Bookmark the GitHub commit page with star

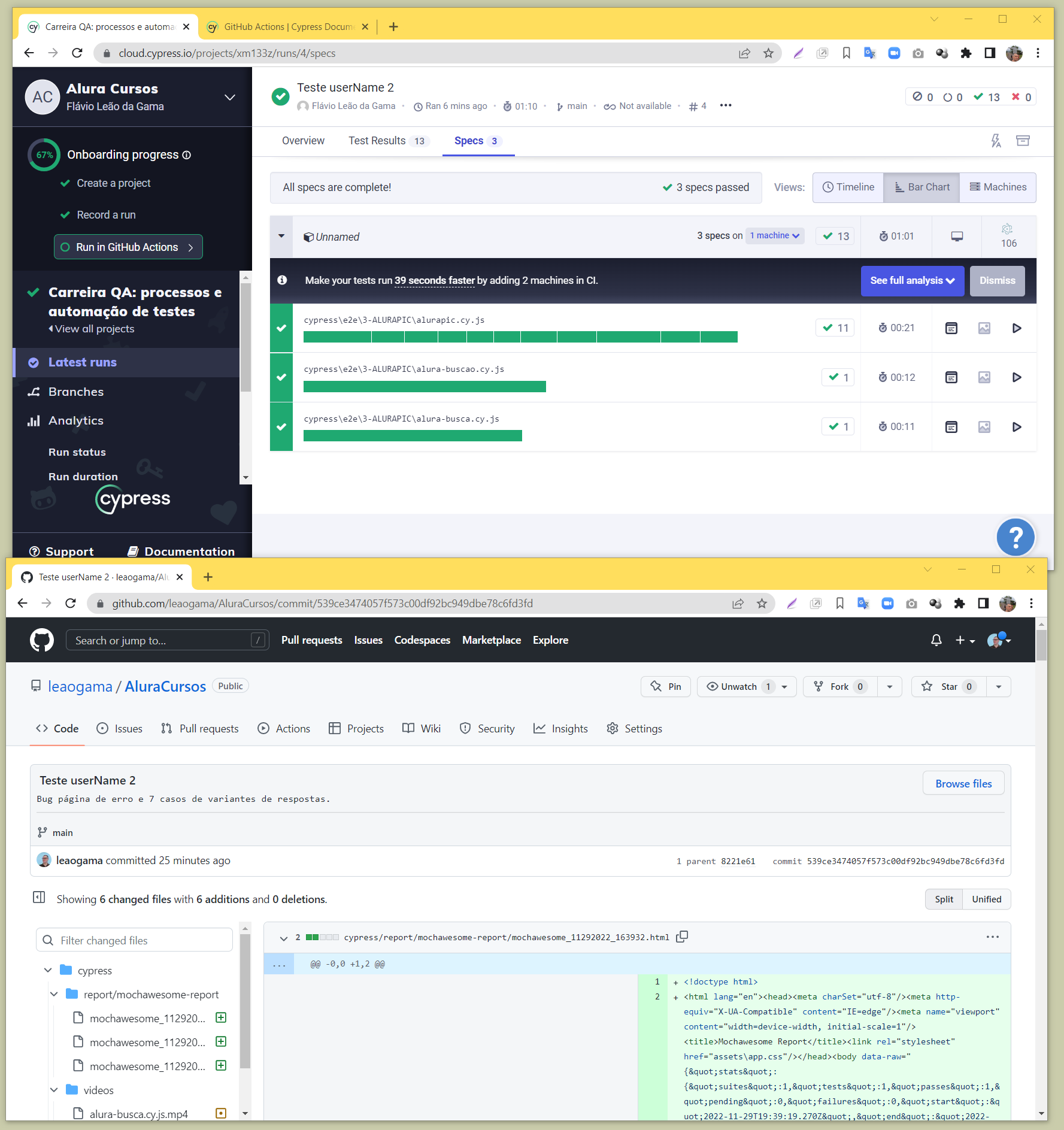click(x=762, y=604)
